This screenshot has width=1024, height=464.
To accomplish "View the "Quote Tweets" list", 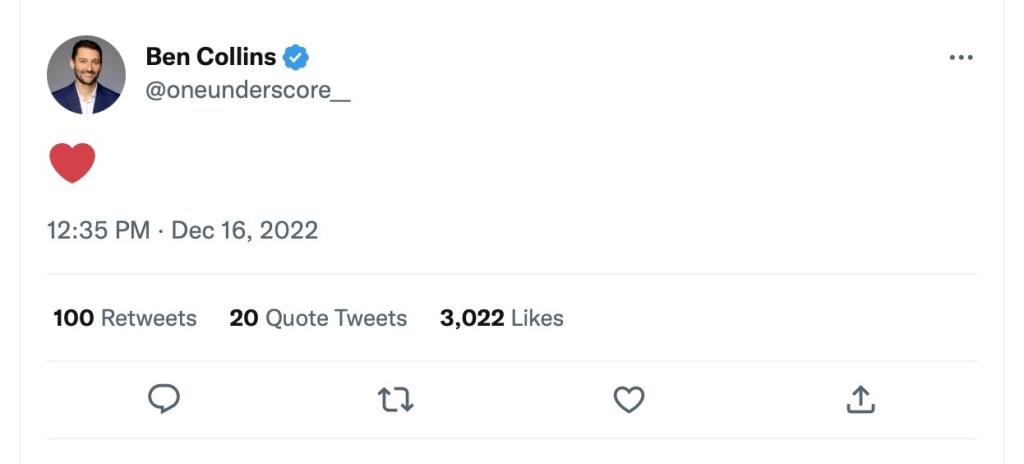I will [x=336, y=318].
